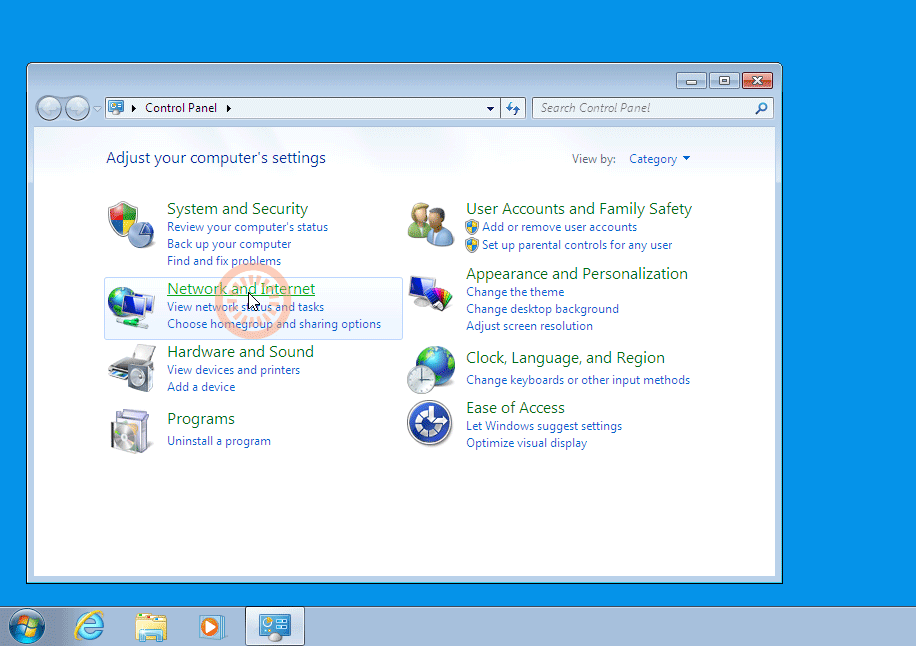This screenshot has width=916, height=646.
Task: Open User Accounts and Family Safety link
Action: point(579,209)
